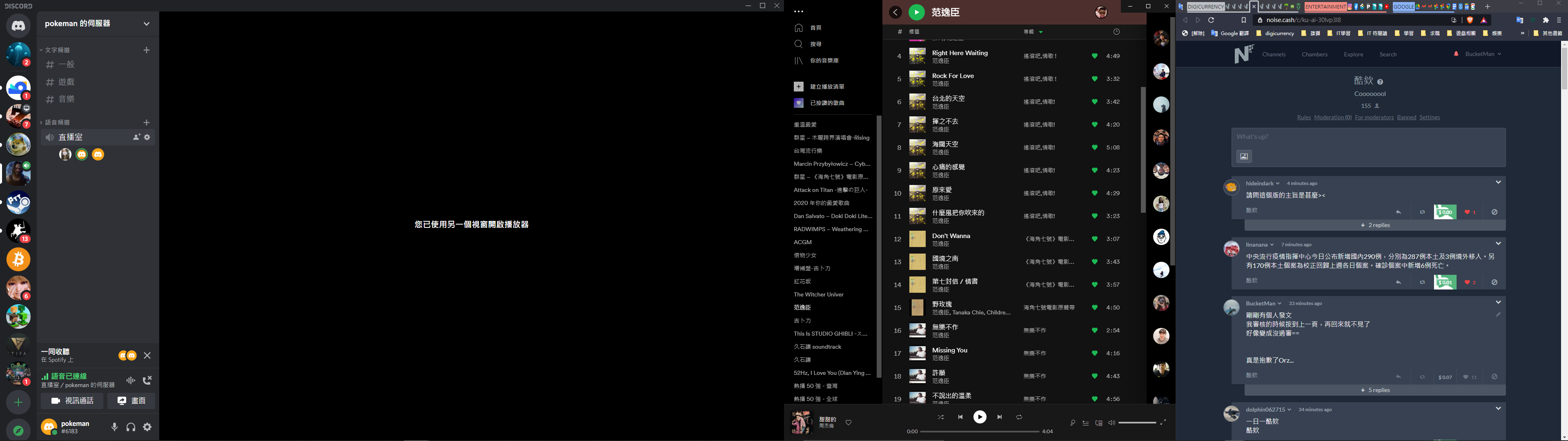Open the noise.cash Channels page
Screen dimensions: 1568x441
[x=1274, y=54]
